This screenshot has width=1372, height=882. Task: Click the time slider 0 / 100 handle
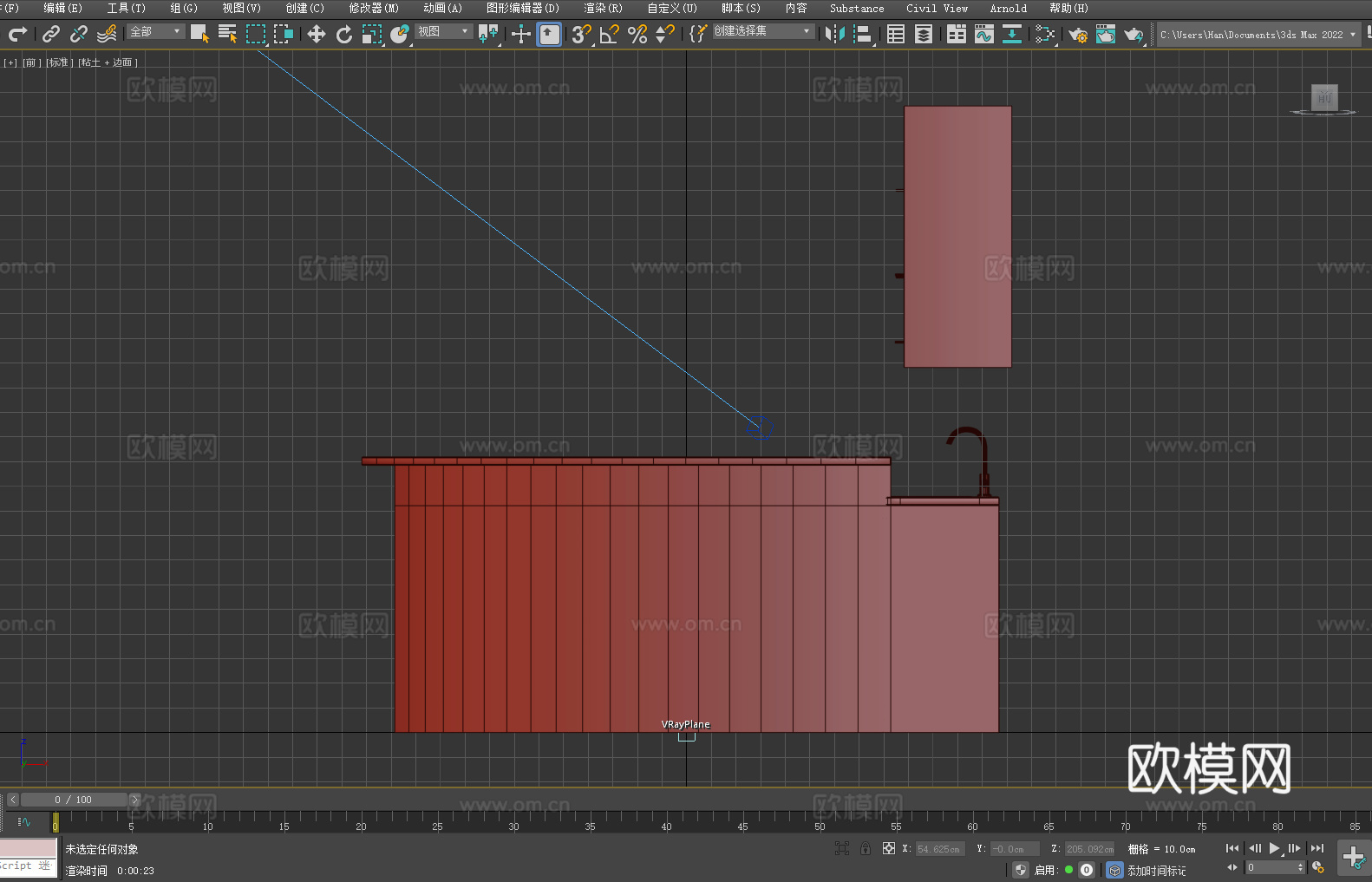coord(74,800)
